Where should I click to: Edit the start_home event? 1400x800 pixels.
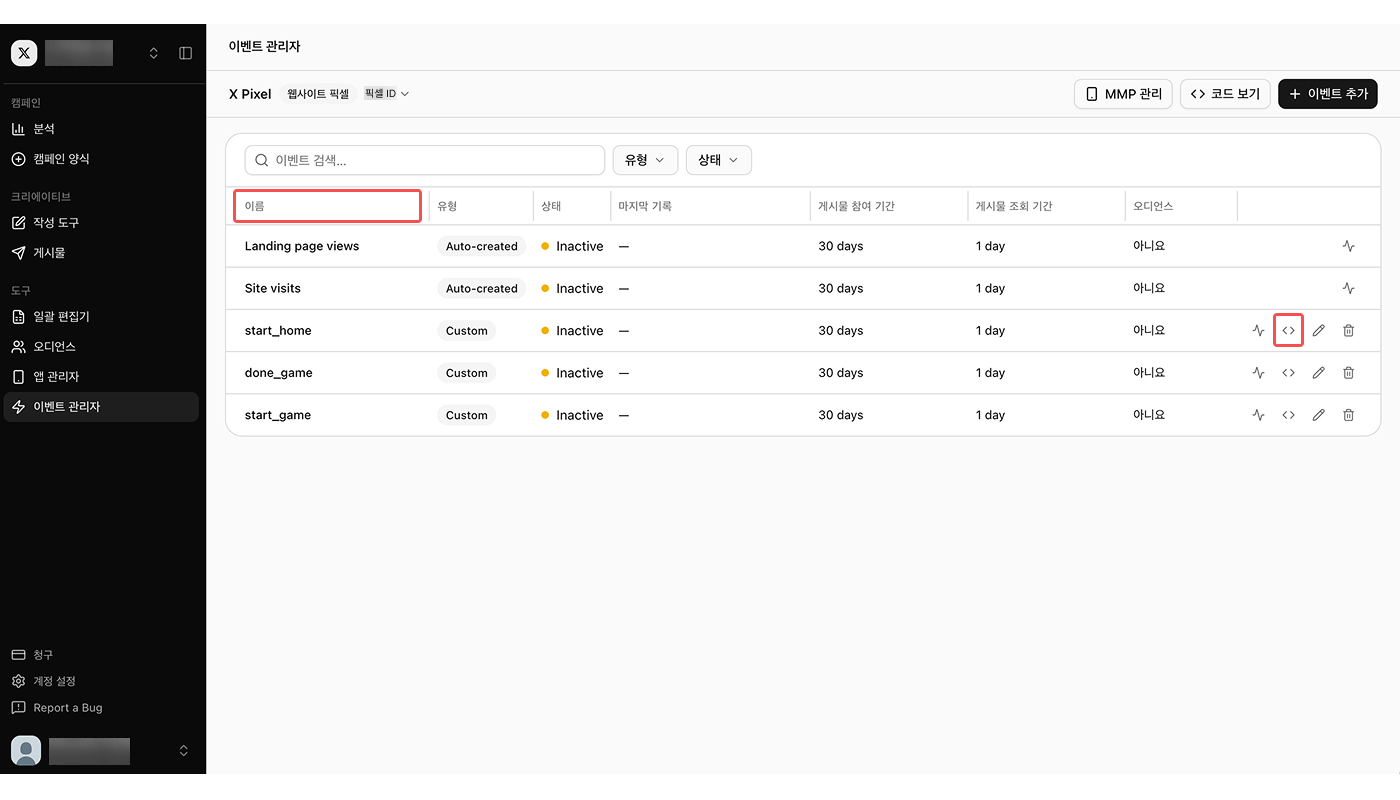[1318, 330]
